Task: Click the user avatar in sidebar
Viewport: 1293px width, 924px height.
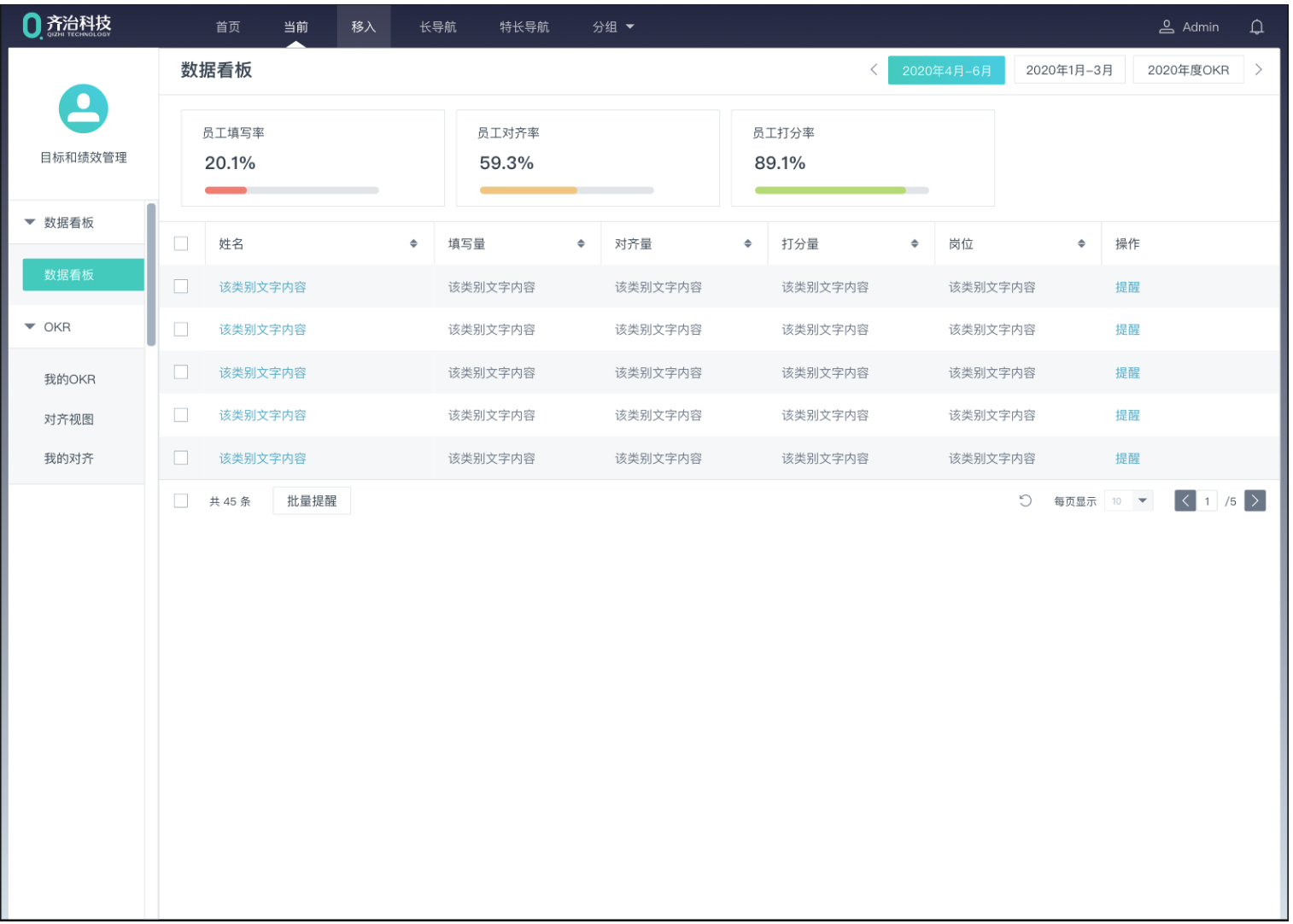Action: (x=84, y=108)
